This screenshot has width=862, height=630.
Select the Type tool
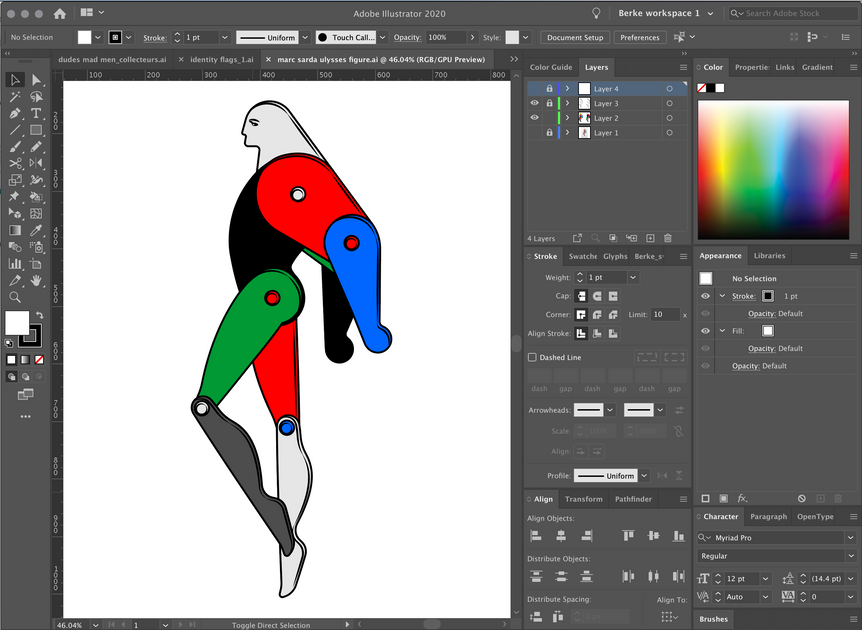[x=36, y=114]
